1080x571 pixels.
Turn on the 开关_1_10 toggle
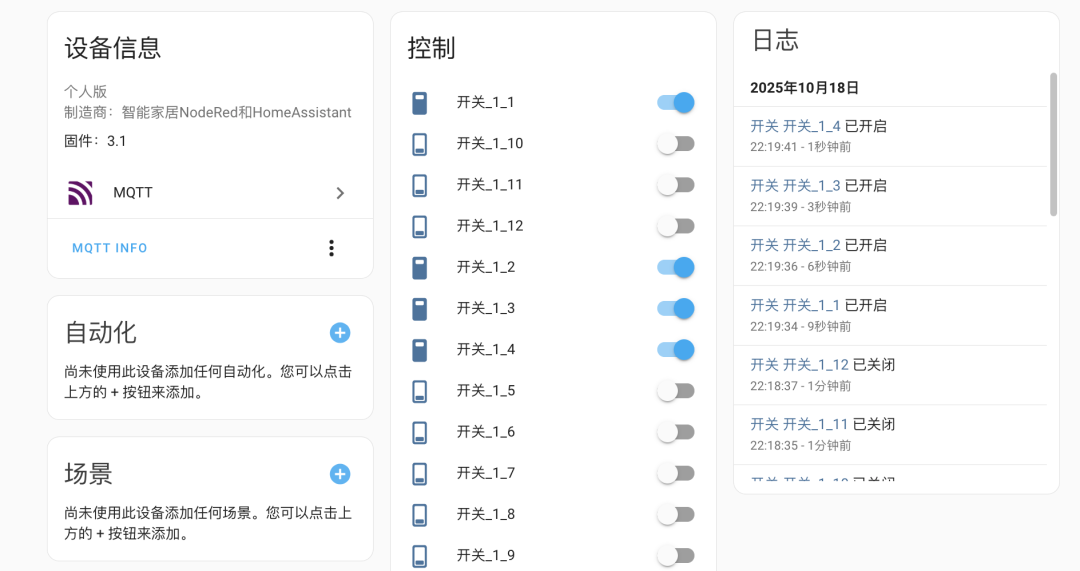676,144
